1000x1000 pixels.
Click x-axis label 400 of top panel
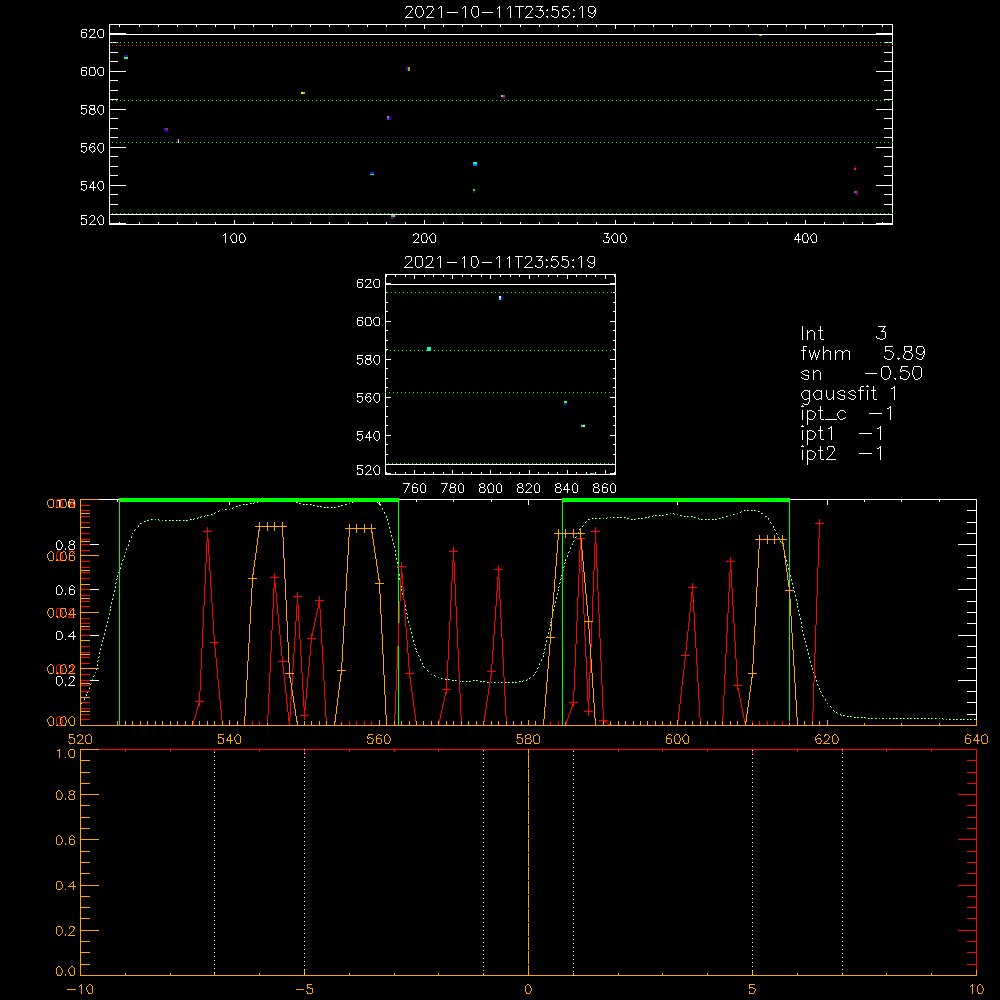(805, 239)
